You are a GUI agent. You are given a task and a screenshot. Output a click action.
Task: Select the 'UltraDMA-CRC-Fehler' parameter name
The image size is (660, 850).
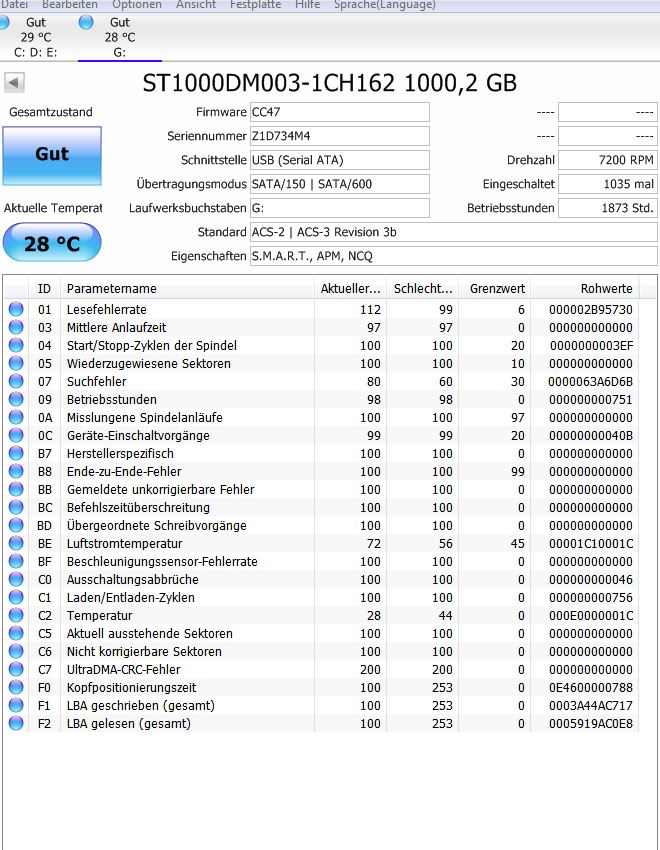(x=124, y=669)
